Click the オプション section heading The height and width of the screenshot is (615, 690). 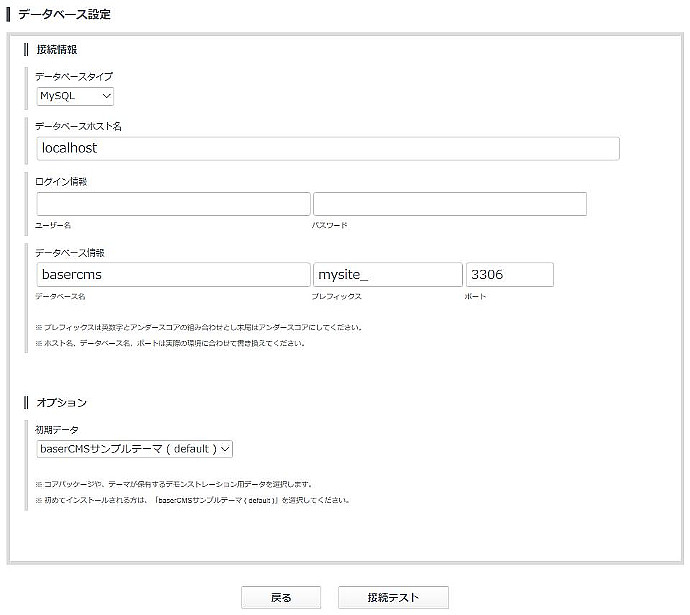click(x=61, y=402)
